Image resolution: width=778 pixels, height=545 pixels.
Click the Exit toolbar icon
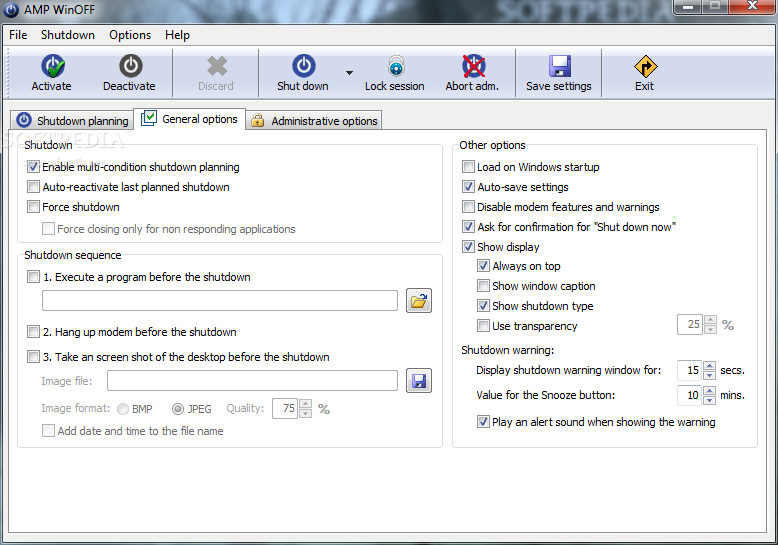pos(646,66)
